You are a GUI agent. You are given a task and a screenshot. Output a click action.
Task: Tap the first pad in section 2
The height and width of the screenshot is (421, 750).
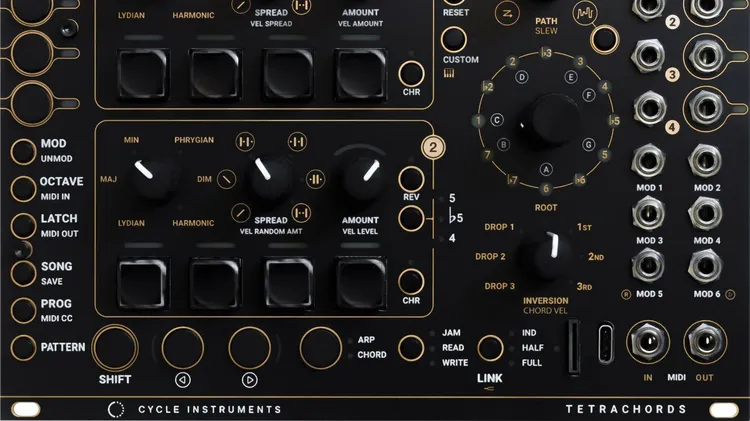143,283
